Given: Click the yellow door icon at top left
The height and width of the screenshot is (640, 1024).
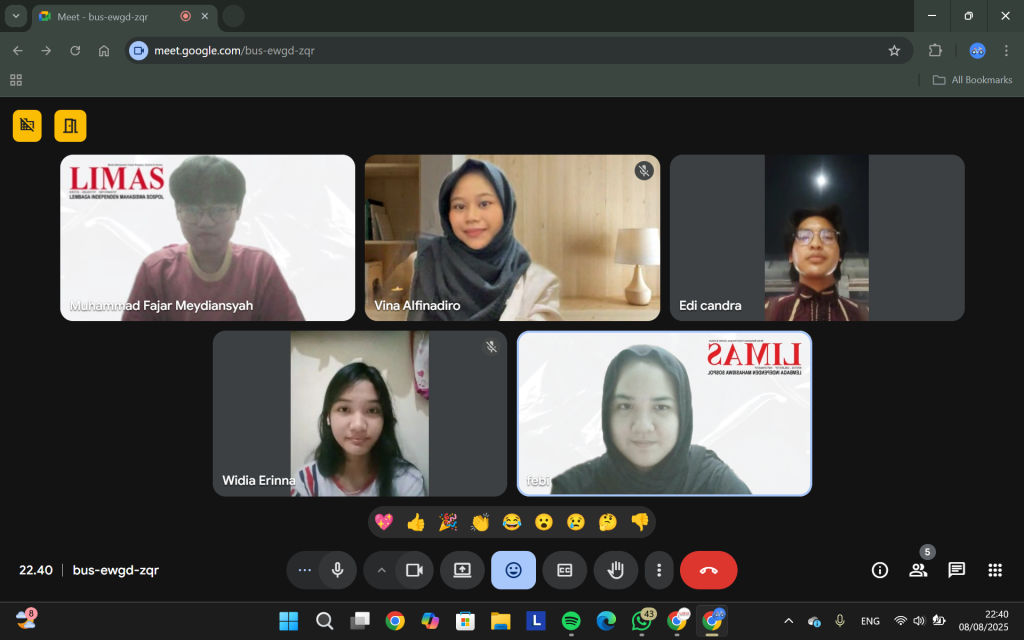Looking at the screenshot, I should (x=70, y=126).
